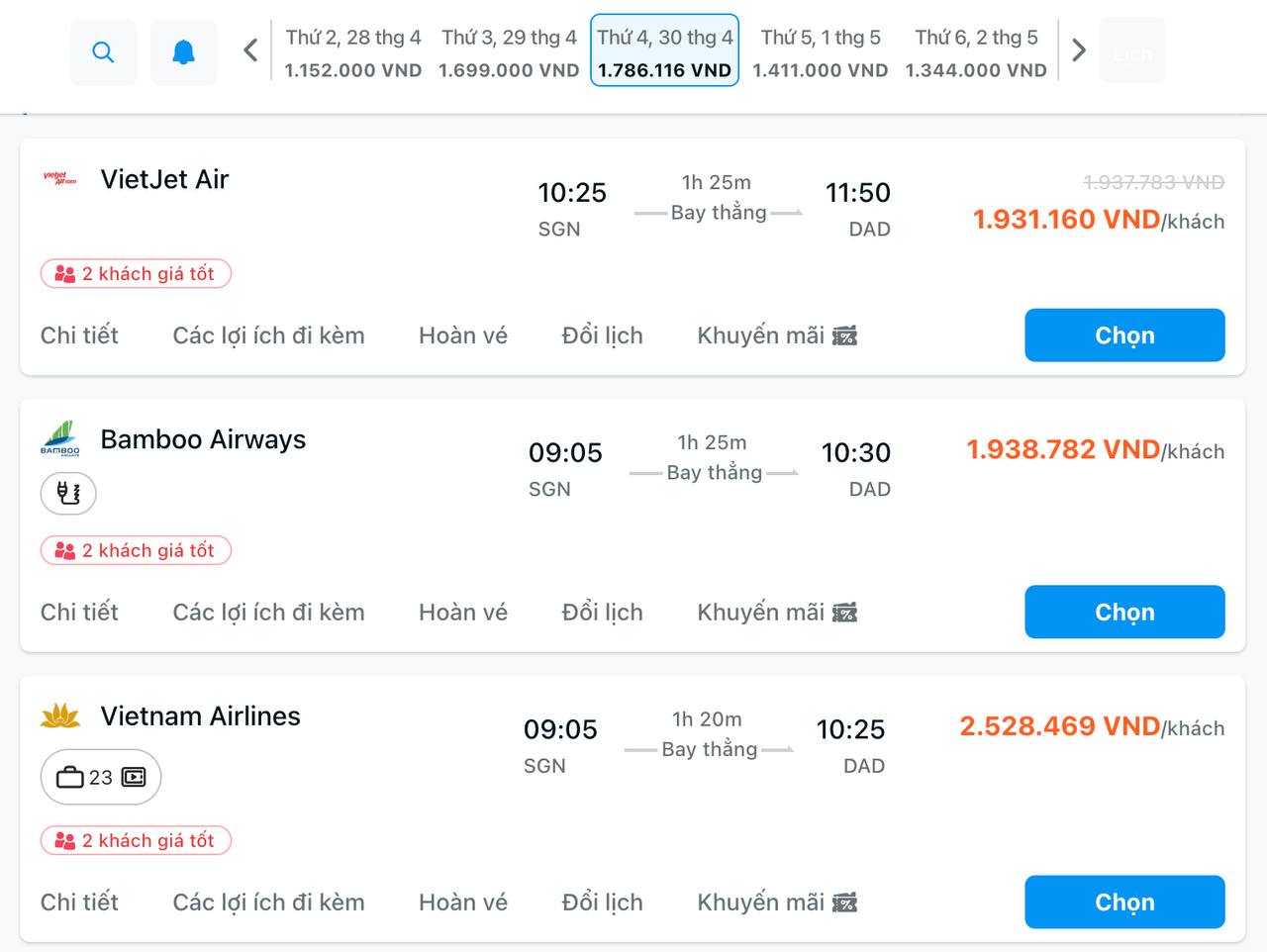Viewport: 1267px width, 952px height.
Task: Show more dates with the right chevron
Action: click(x=1078, y=48)
